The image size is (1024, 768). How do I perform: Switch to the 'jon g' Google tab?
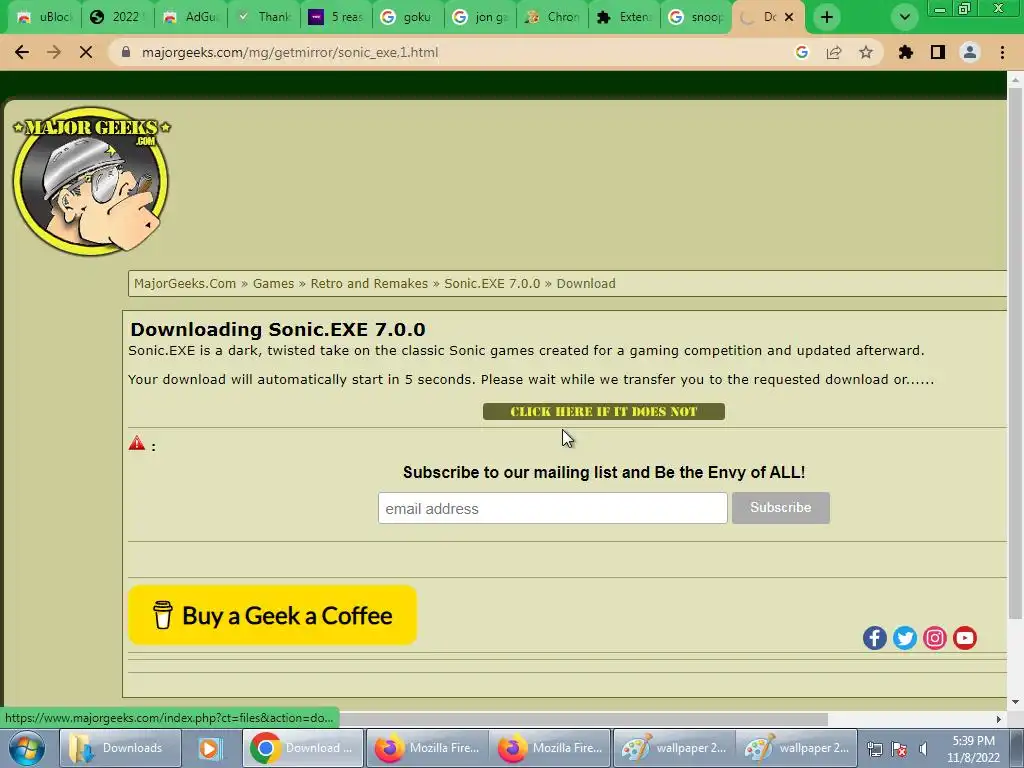(481, 17)
